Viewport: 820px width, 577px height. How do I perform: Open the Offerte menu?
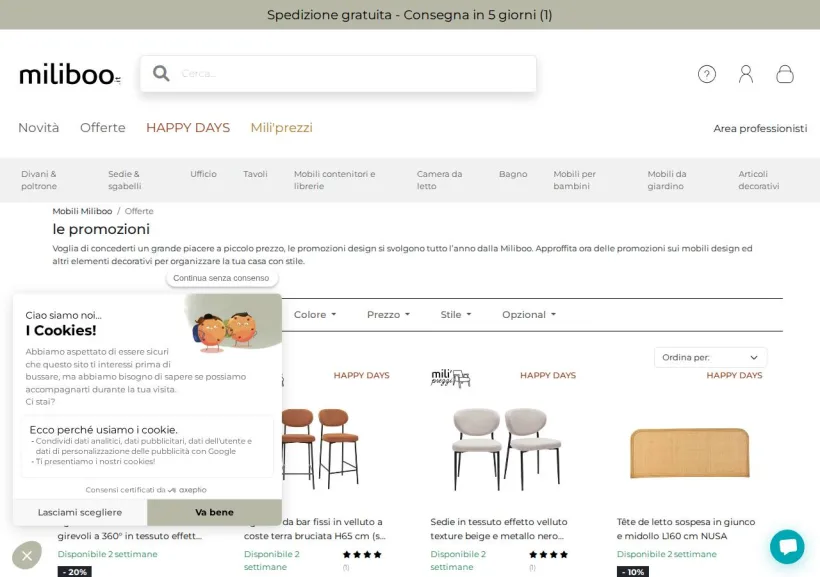coord(102,128)
